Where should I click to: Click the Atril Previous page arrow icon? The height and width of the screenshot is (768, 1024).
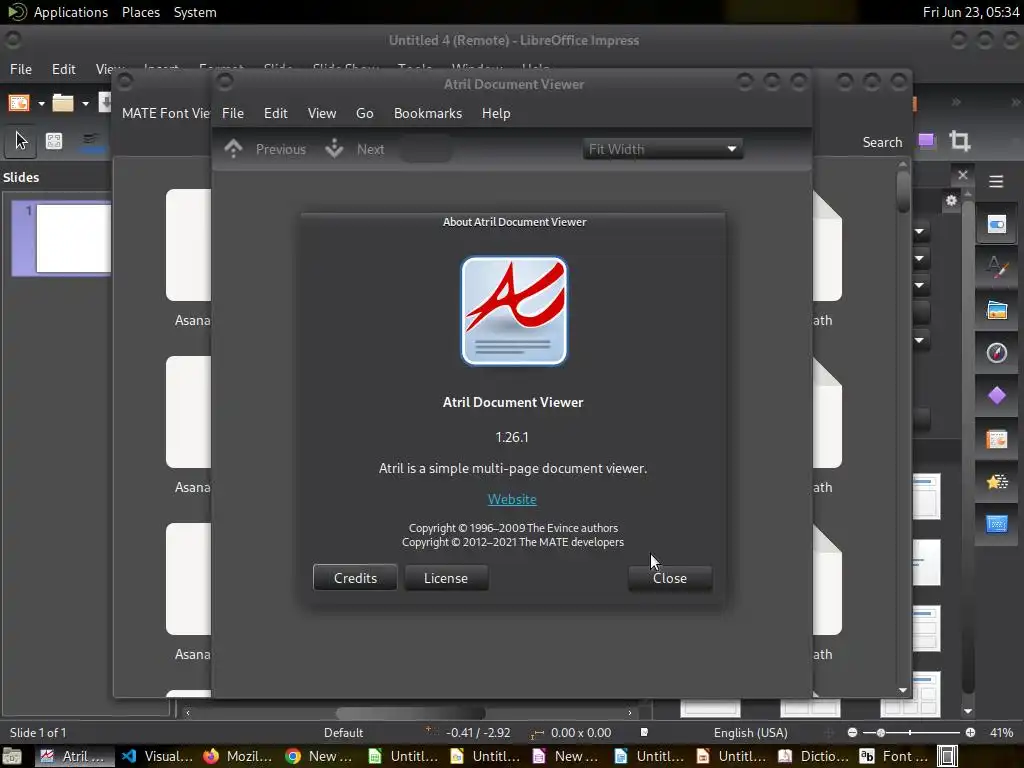tap(233, 148)
